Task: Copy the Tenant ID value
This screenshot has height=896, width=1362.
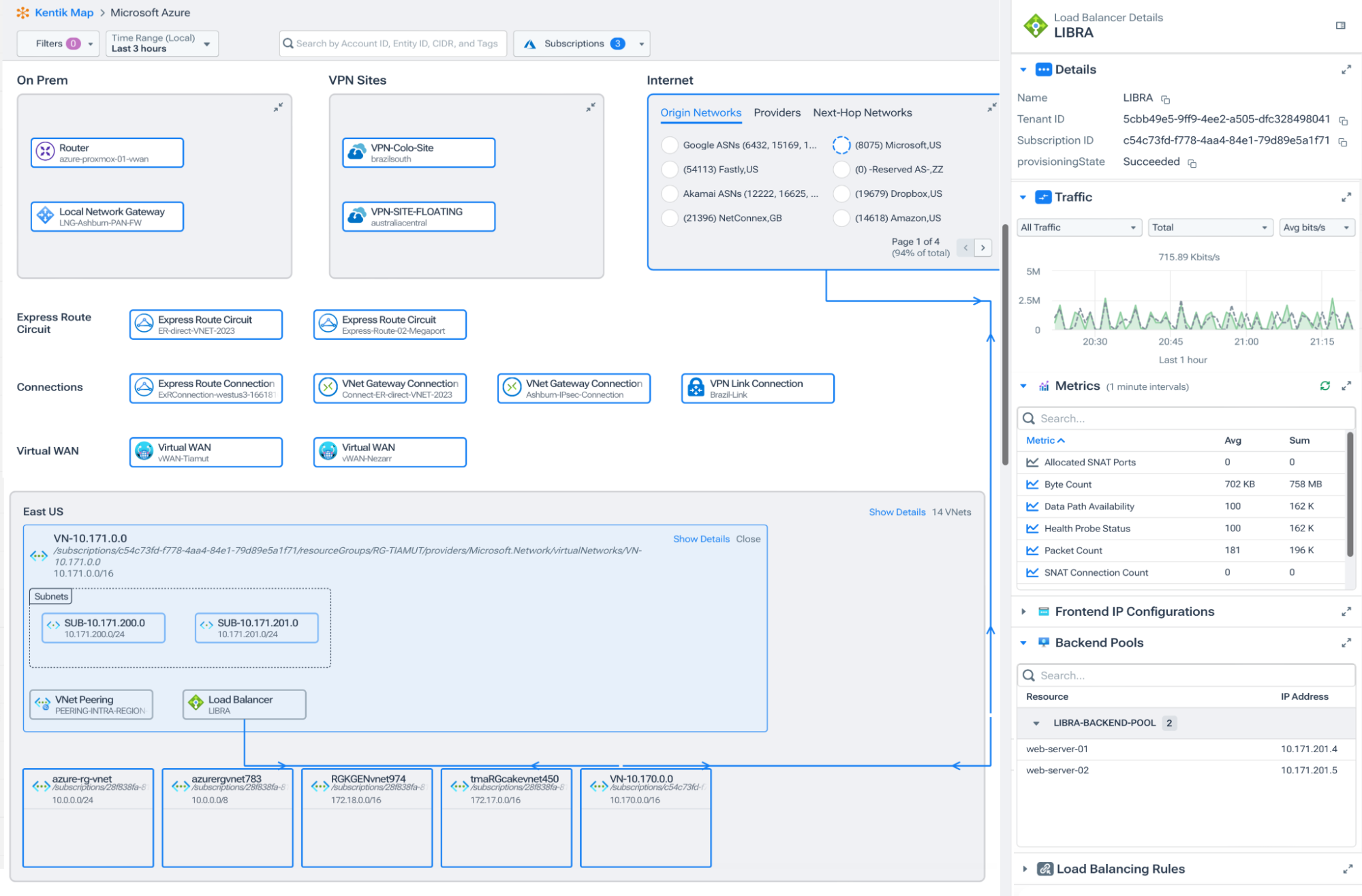Action: (1343, 121)
